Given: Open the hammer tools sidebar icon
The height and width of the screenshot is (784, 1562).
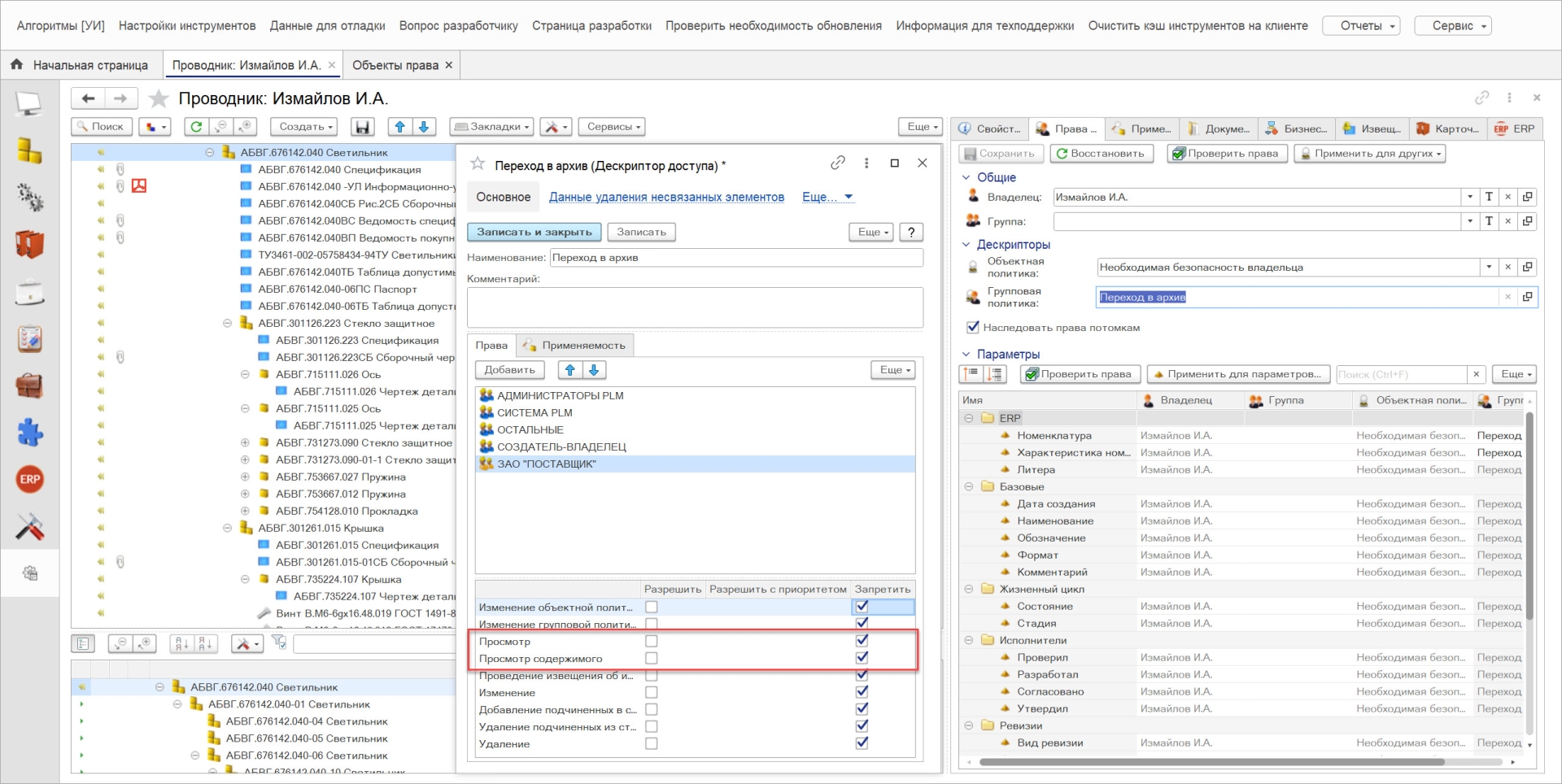Looking at the screenshot, I should [x=30, y=526].
